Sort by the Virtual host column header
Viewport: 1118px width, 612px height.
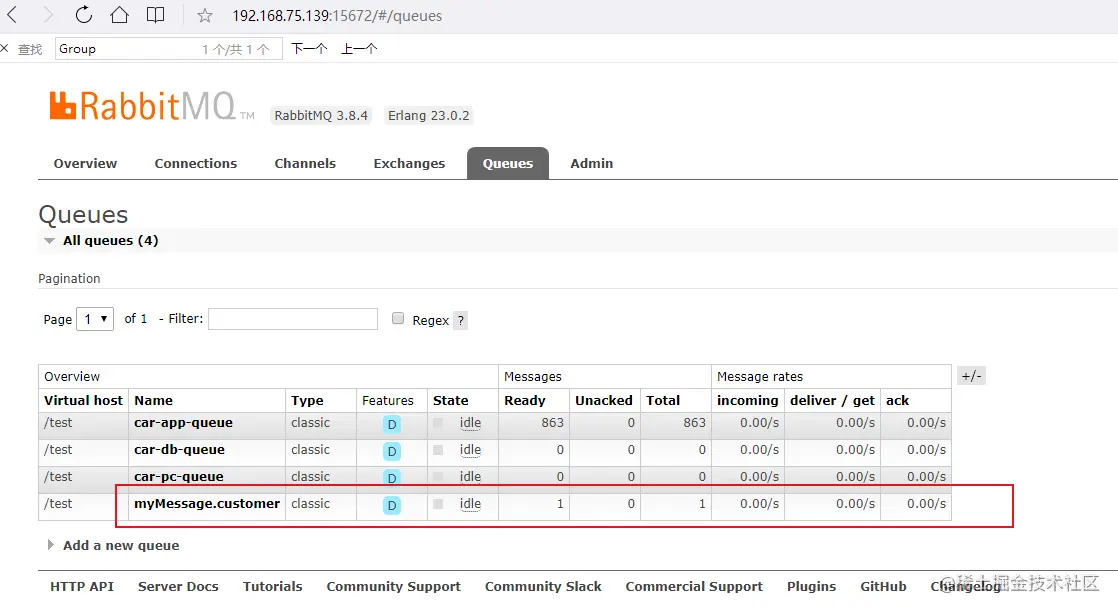point(83,400)
